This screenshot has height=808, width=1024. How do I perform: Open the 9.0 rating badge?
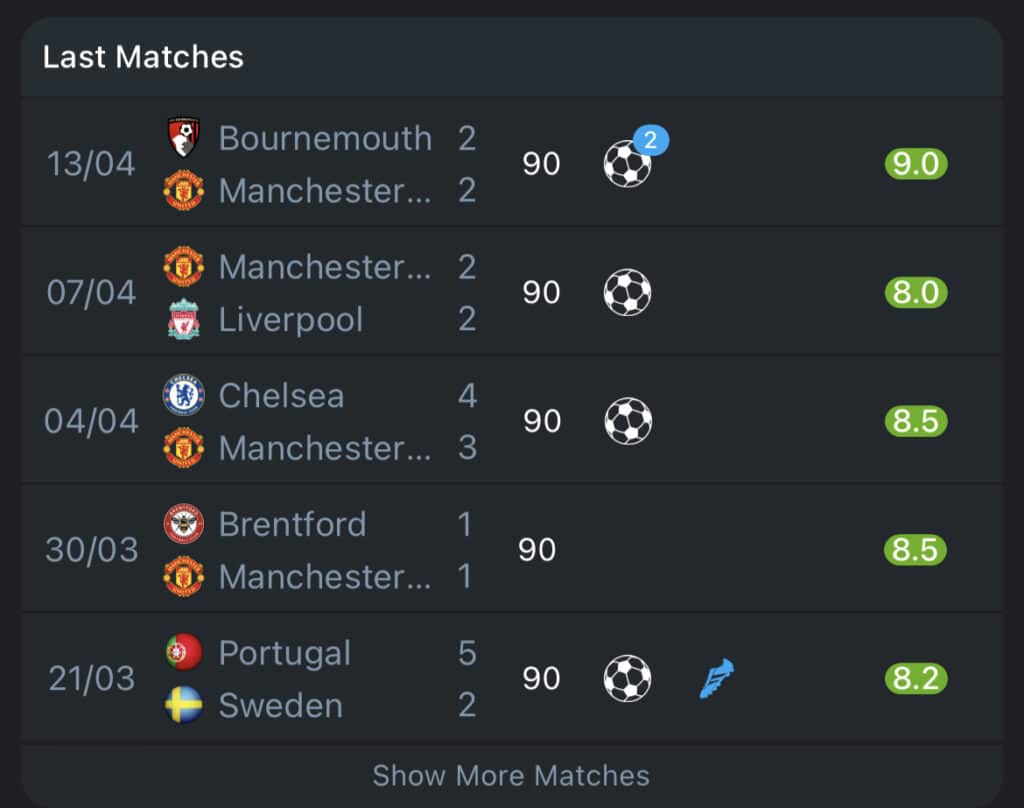point(915,164)
